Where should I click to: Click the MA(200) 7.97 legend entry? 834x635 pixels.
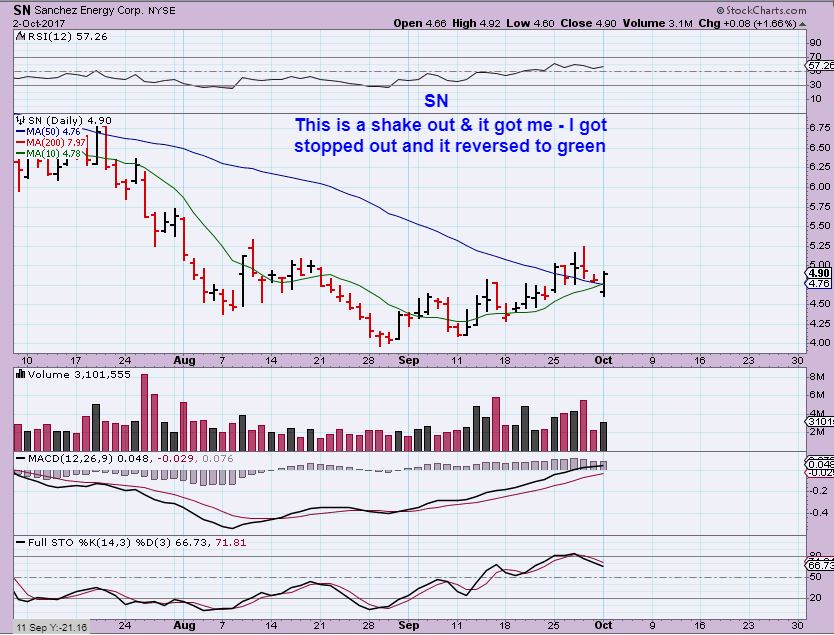tap(51, 143)
